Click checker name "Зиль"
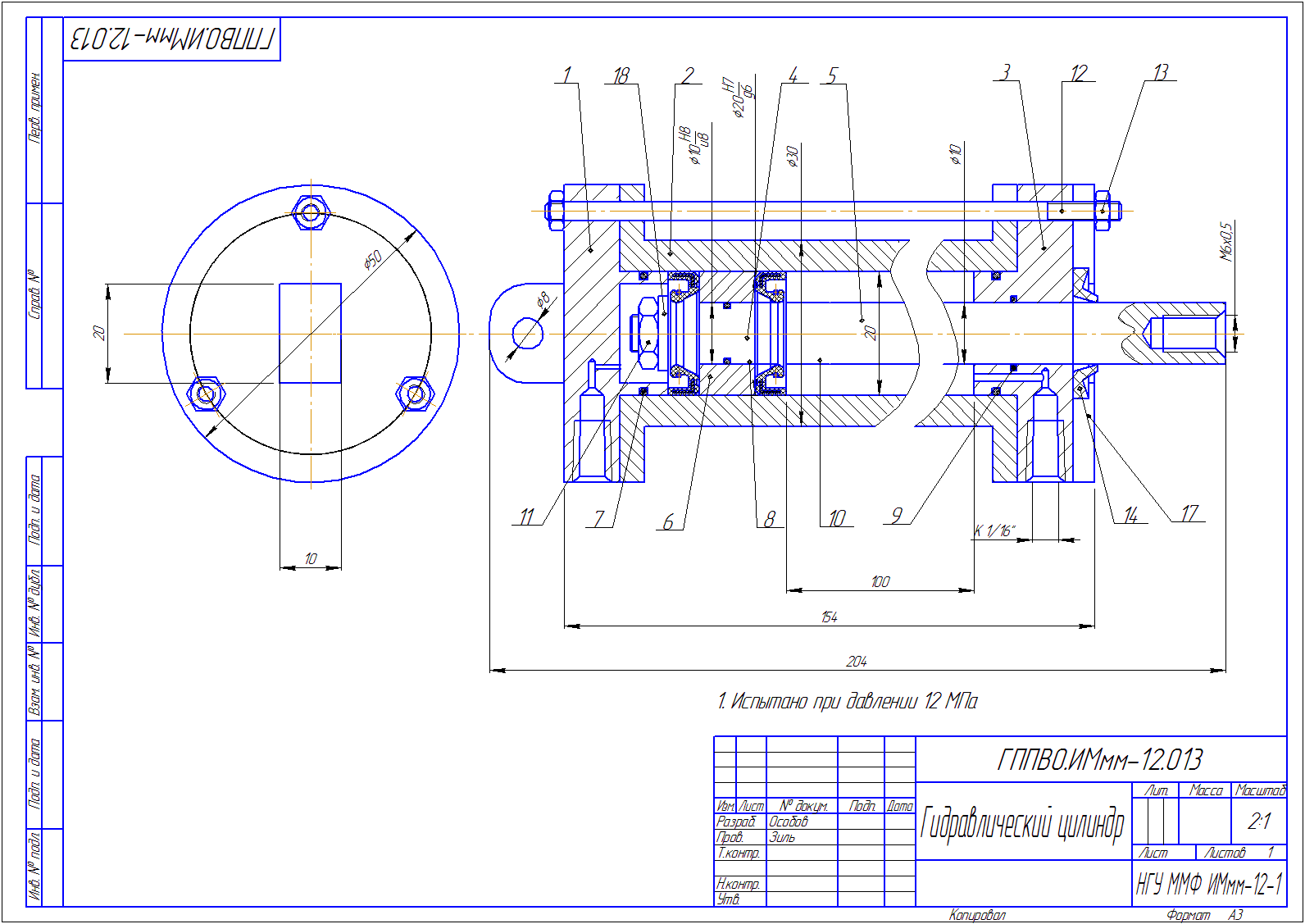Image resolution: width=1305 pixels, height=924 pixels. click(x=782, y=837)
